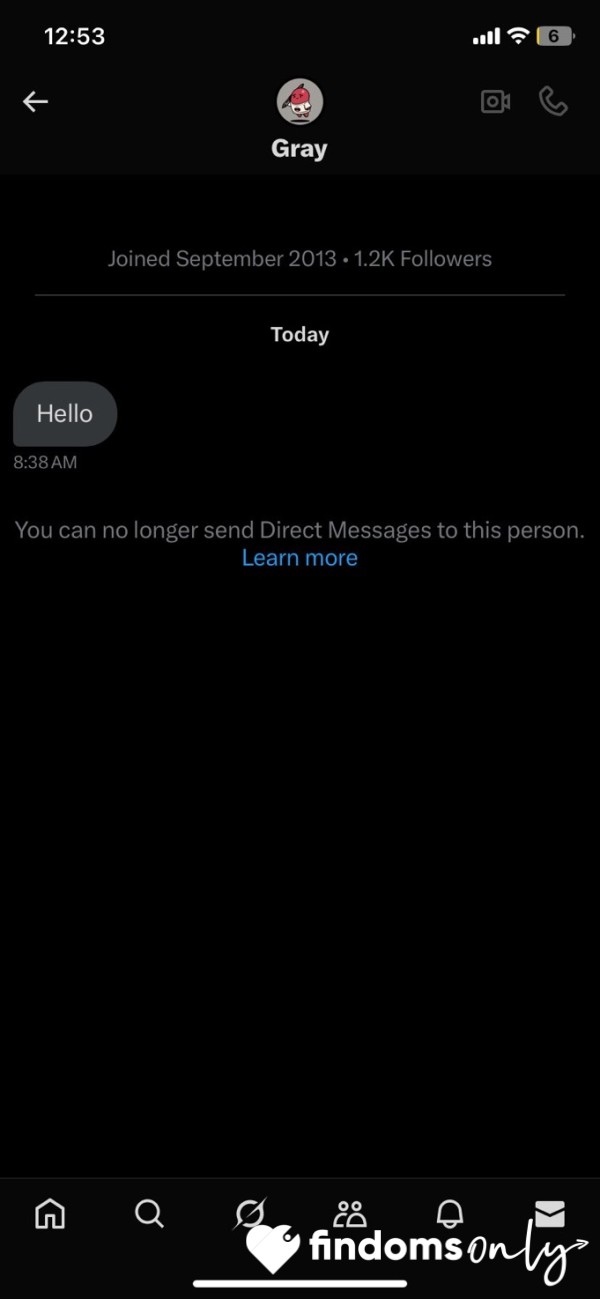Open the Notifications bell
The width and height of the screenshot is (600, 1299).
[x=450, y=1214]
